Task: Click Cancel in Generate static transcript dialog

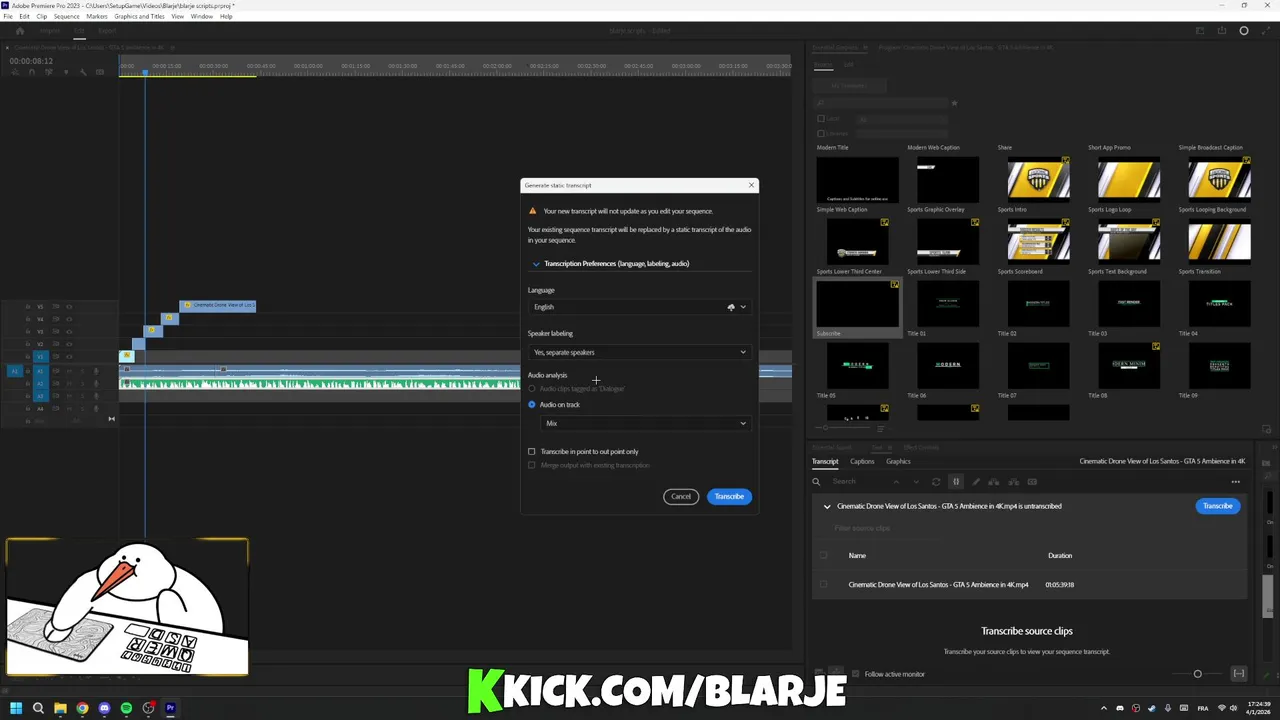Action: (681, 497)
